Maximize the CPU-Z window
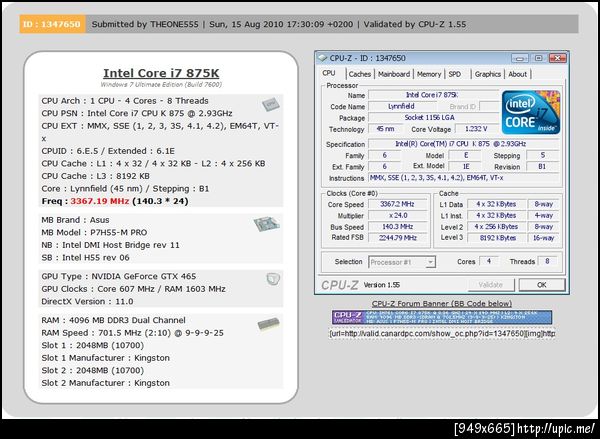Viewport: 600px width, 439px height. (x=538, y=58)
